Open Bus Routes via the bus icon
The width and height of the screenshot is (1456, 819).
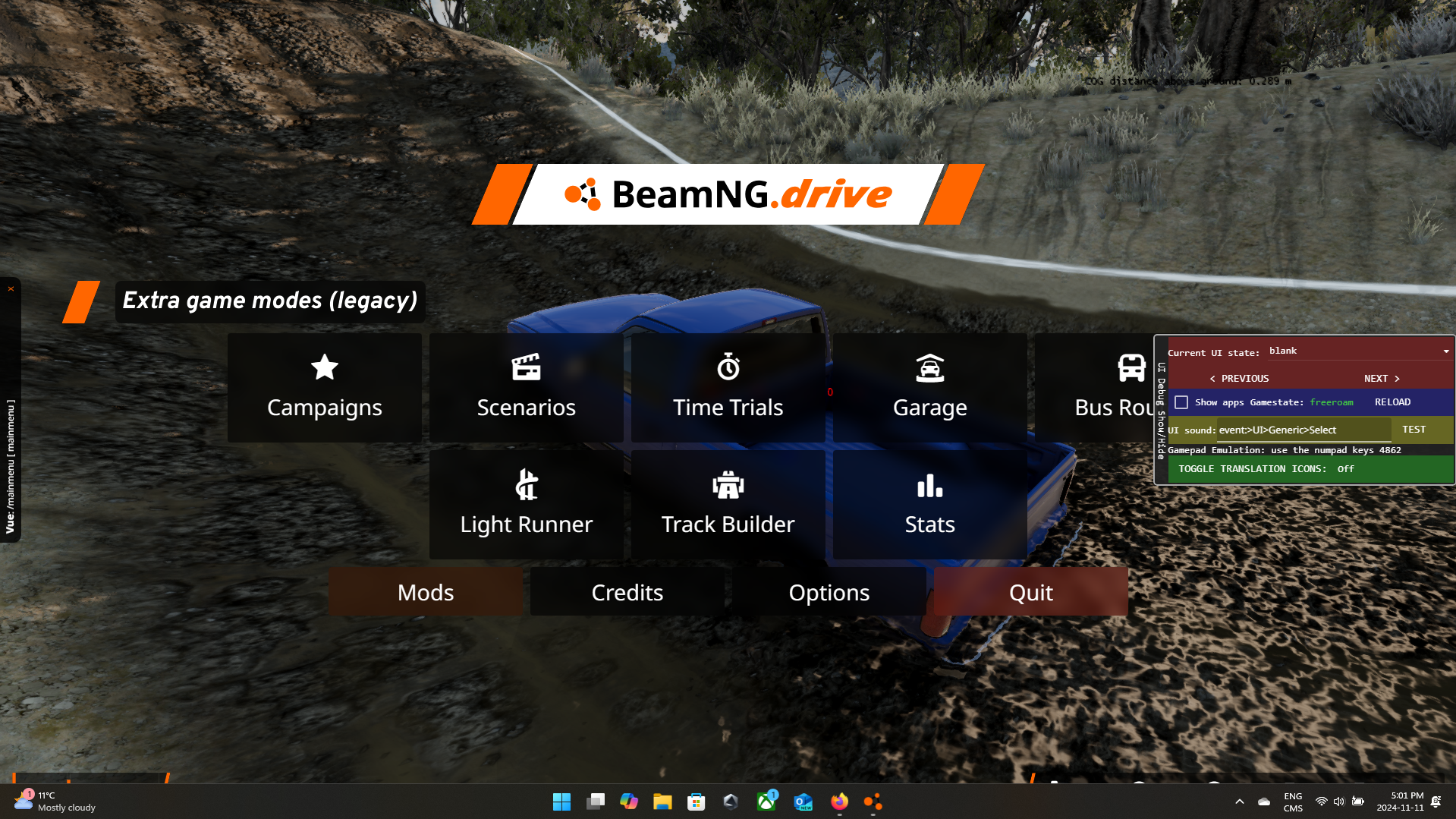[x=1131, y=367]
